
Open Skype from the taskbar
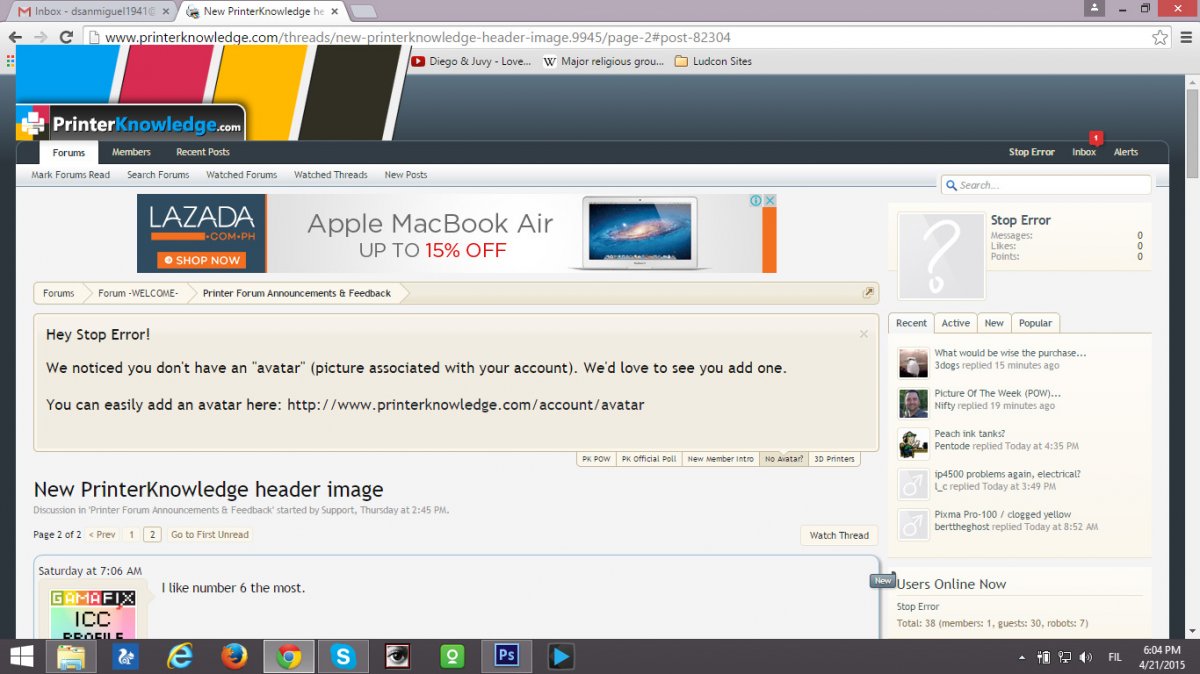click(343, 656)
